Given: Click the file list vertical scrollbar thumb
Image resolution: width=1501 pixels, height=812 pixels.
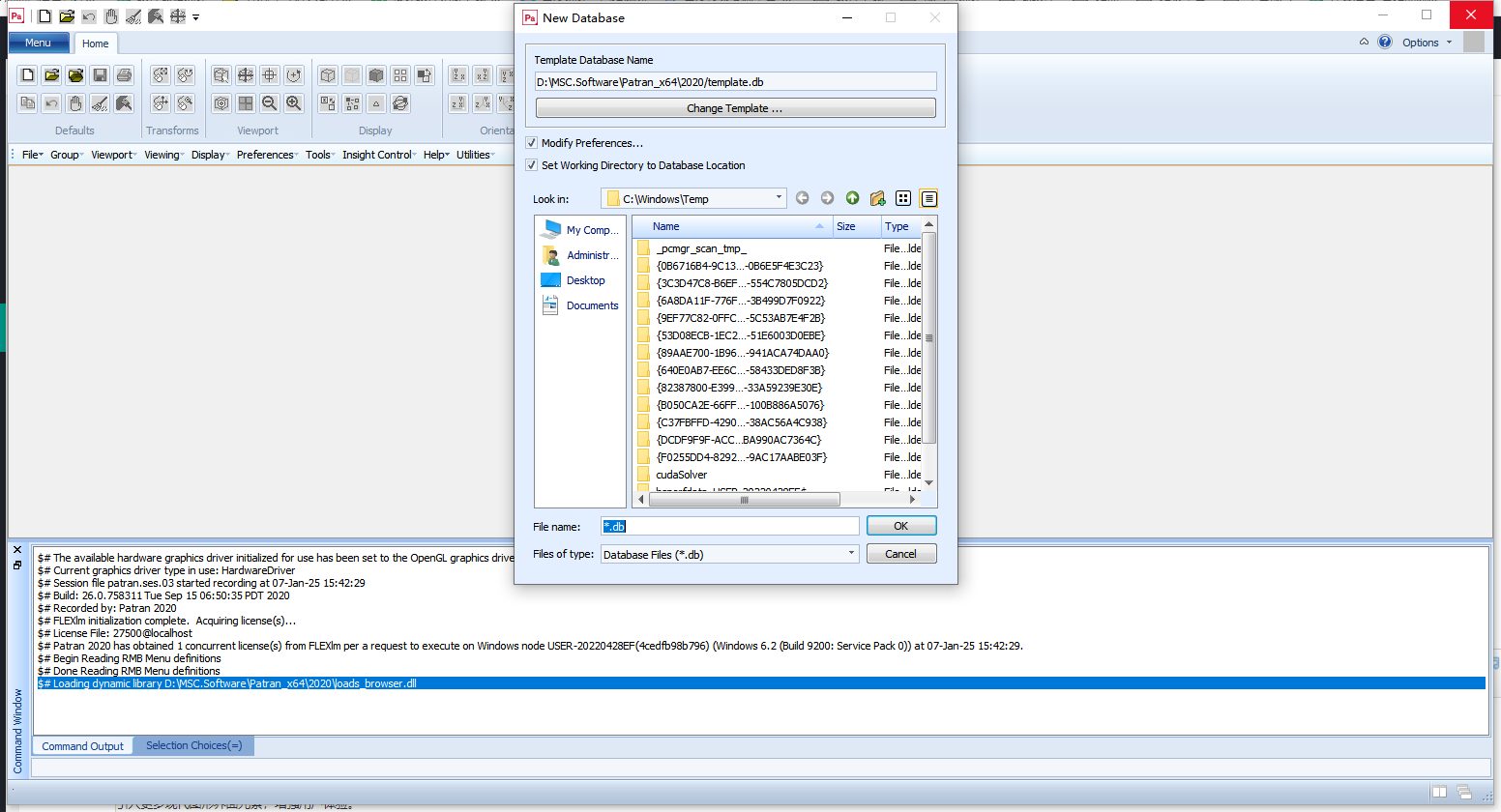Looking at the screenshot, I should point(929,337).
